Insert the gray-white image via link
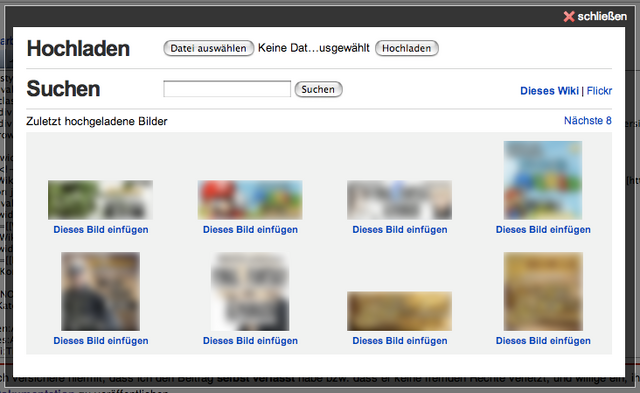640x393 pixels. tap(250, 341)
